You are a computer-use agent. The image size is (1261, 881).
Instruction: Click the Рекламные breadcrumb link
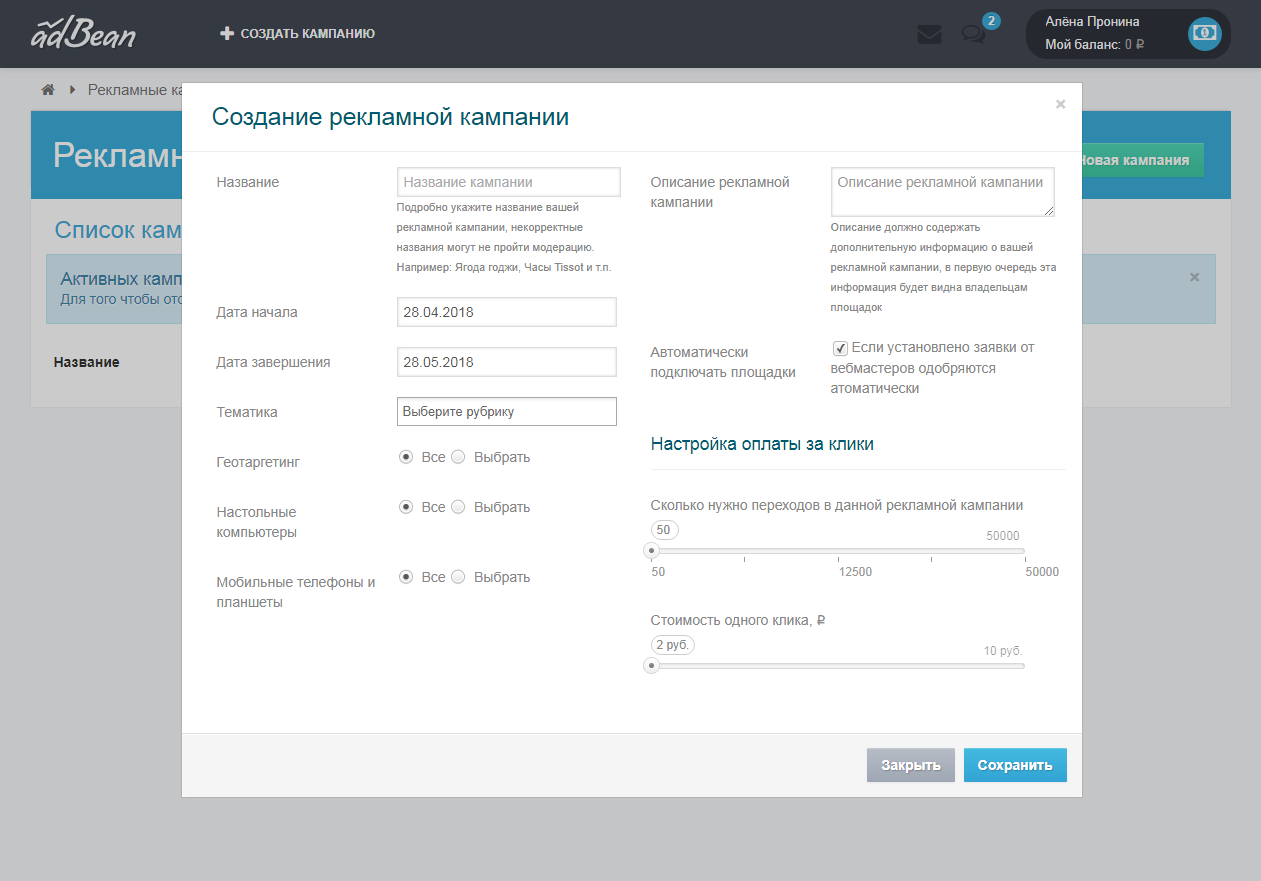(x=135, y=90)
